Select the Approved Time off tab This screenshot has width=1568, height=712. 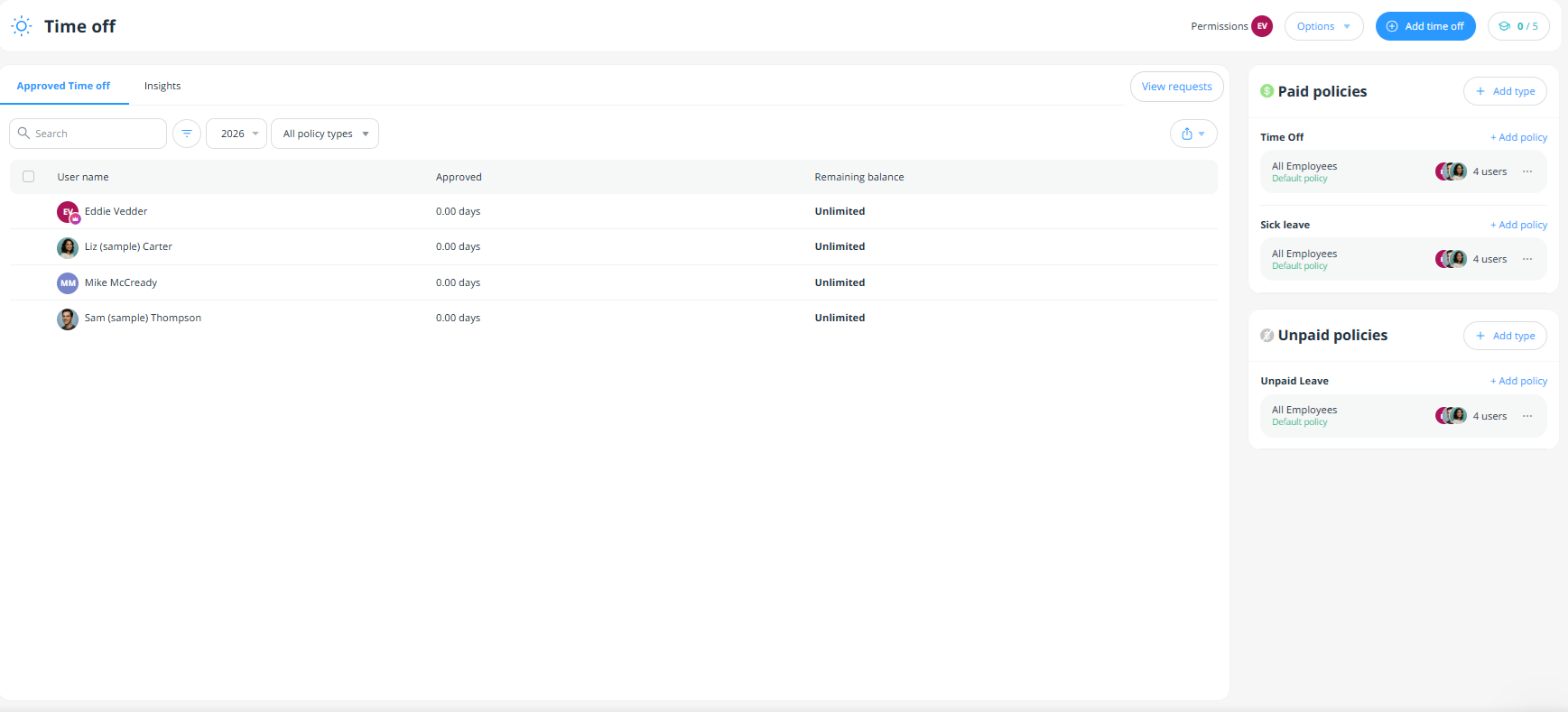pyautogui.click(x=63, y=86)
